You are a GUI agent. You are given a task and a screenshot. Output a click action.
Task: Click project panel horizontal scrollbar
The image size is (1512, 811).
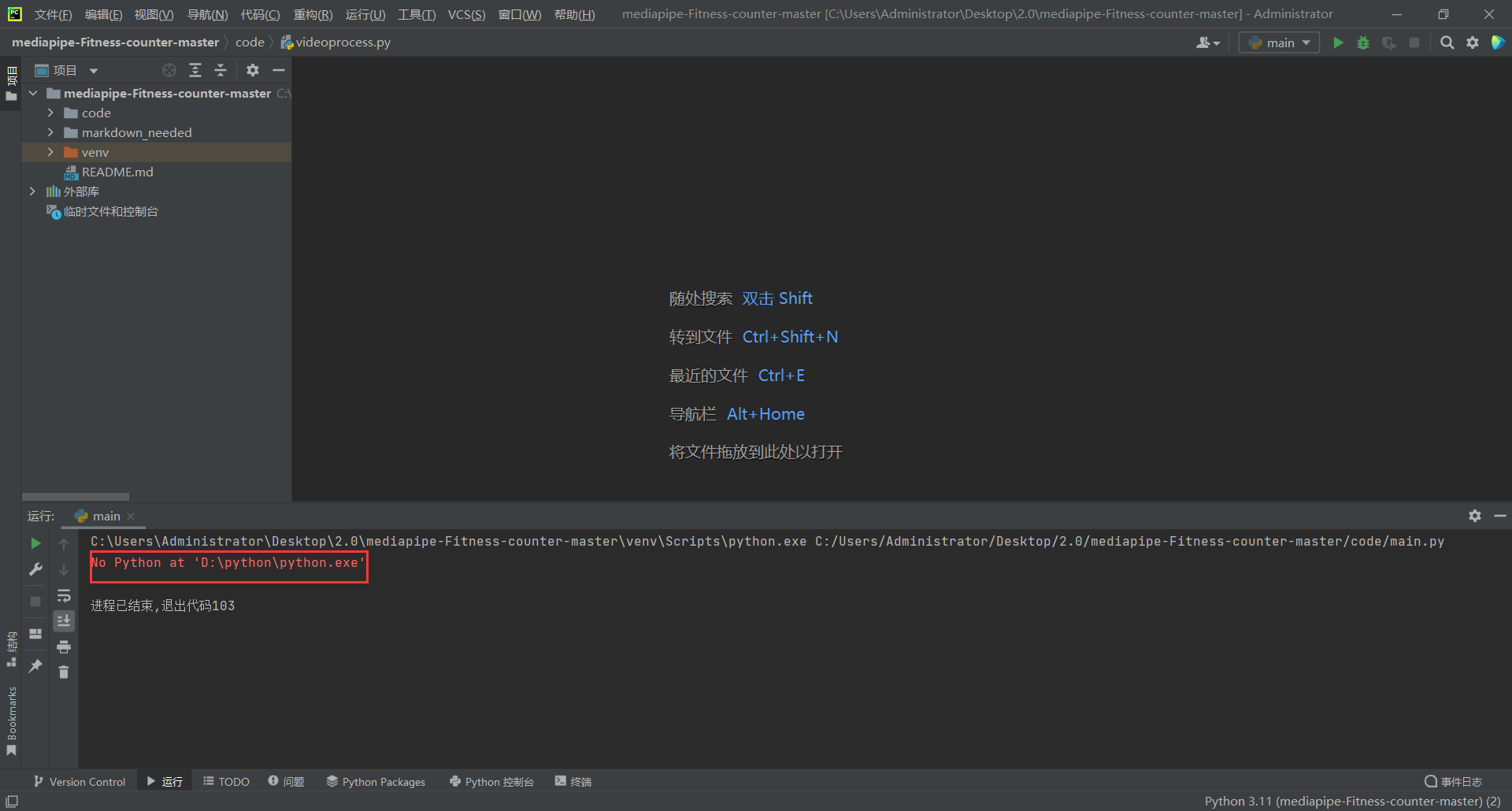tap(76, 497)
